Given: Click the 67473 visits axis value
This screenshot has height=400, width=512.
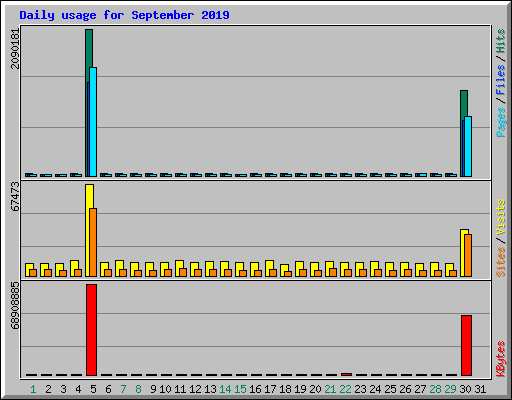Looking at the screenshot, I should (15, 197).
